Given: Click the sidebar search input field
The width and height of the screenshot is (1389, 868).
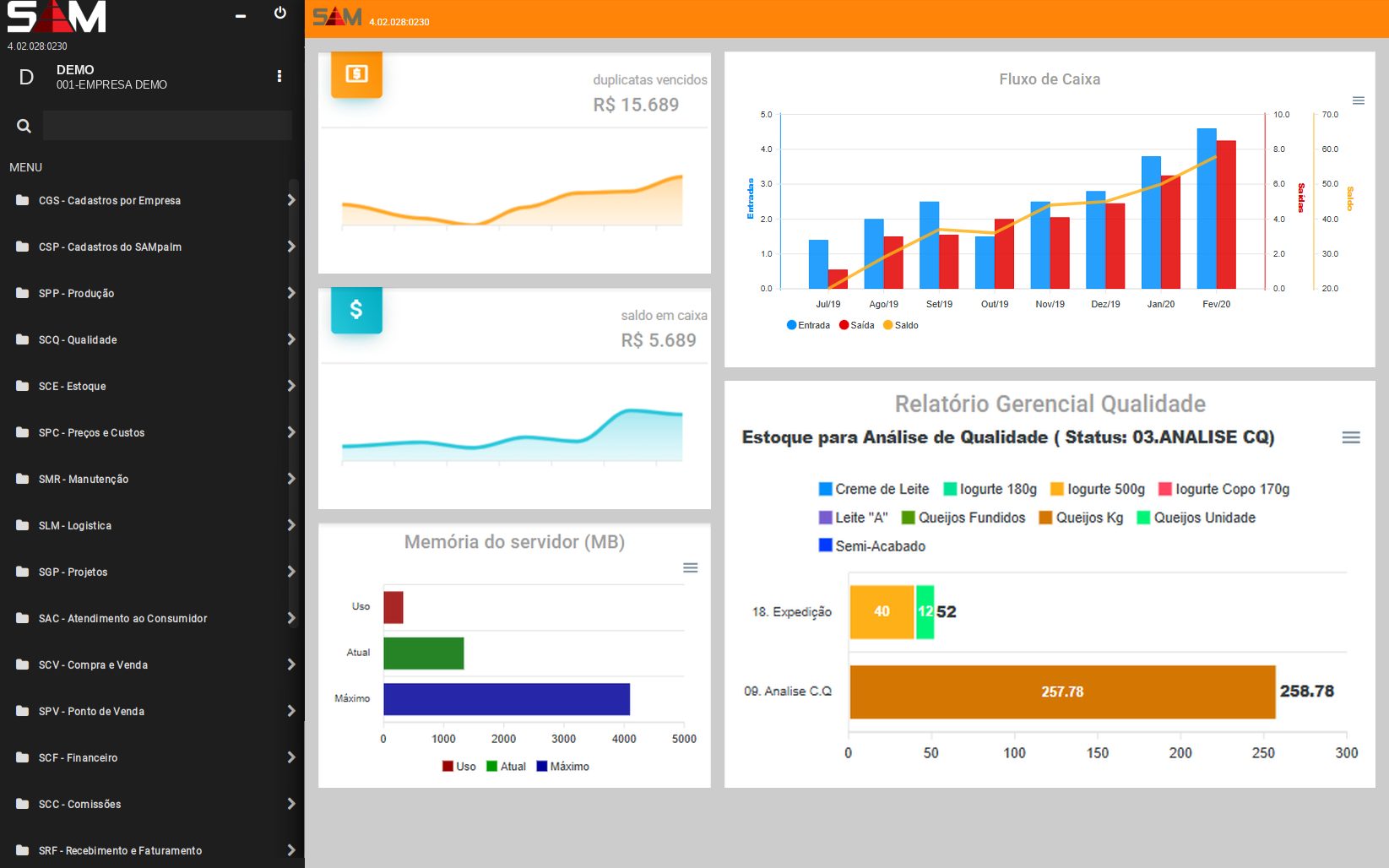Looking at the screenshot, I should (167, 126).
